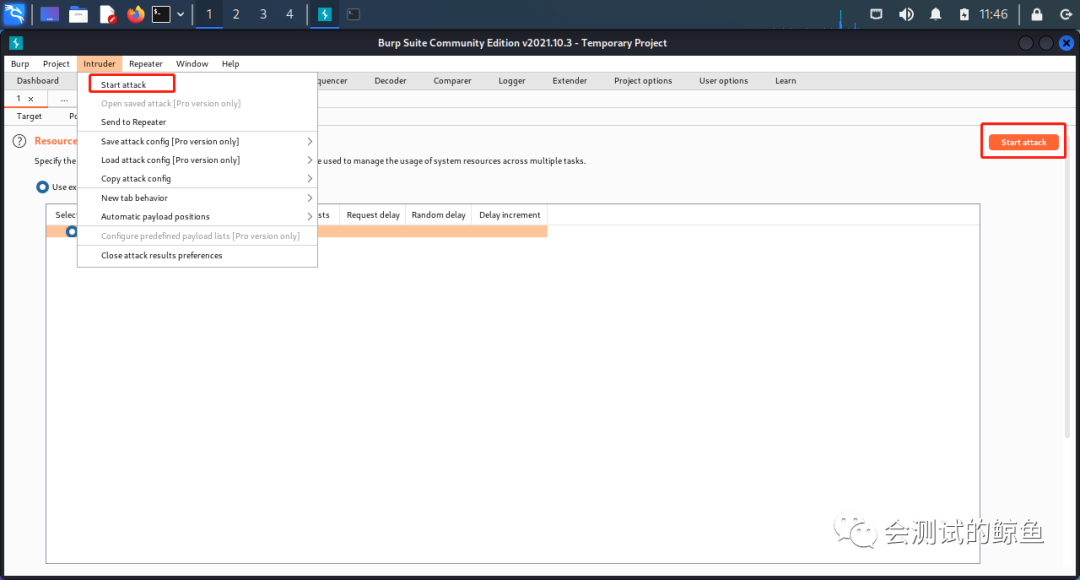Click the desktop panel icon in taskbar
Viewport: 1080px width, 580px height.
tap(50, 14)
